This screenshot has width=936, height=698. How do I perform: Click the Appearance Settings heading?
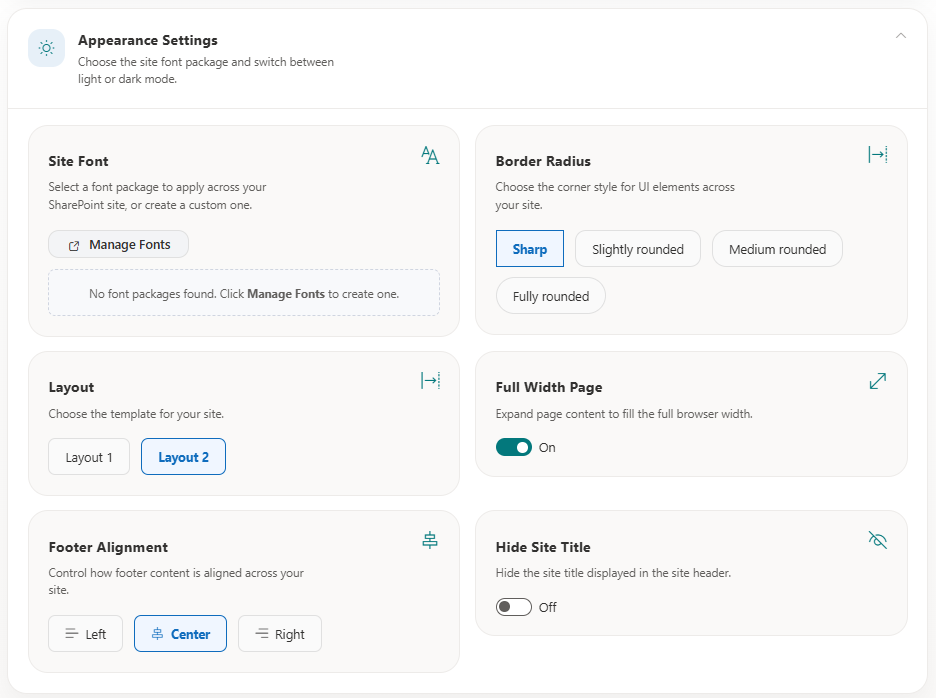pos(147,41)
